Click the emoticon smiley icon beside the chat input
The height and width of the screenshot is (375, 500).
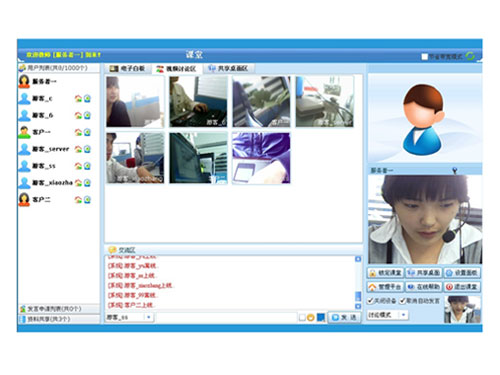[311, 318]
